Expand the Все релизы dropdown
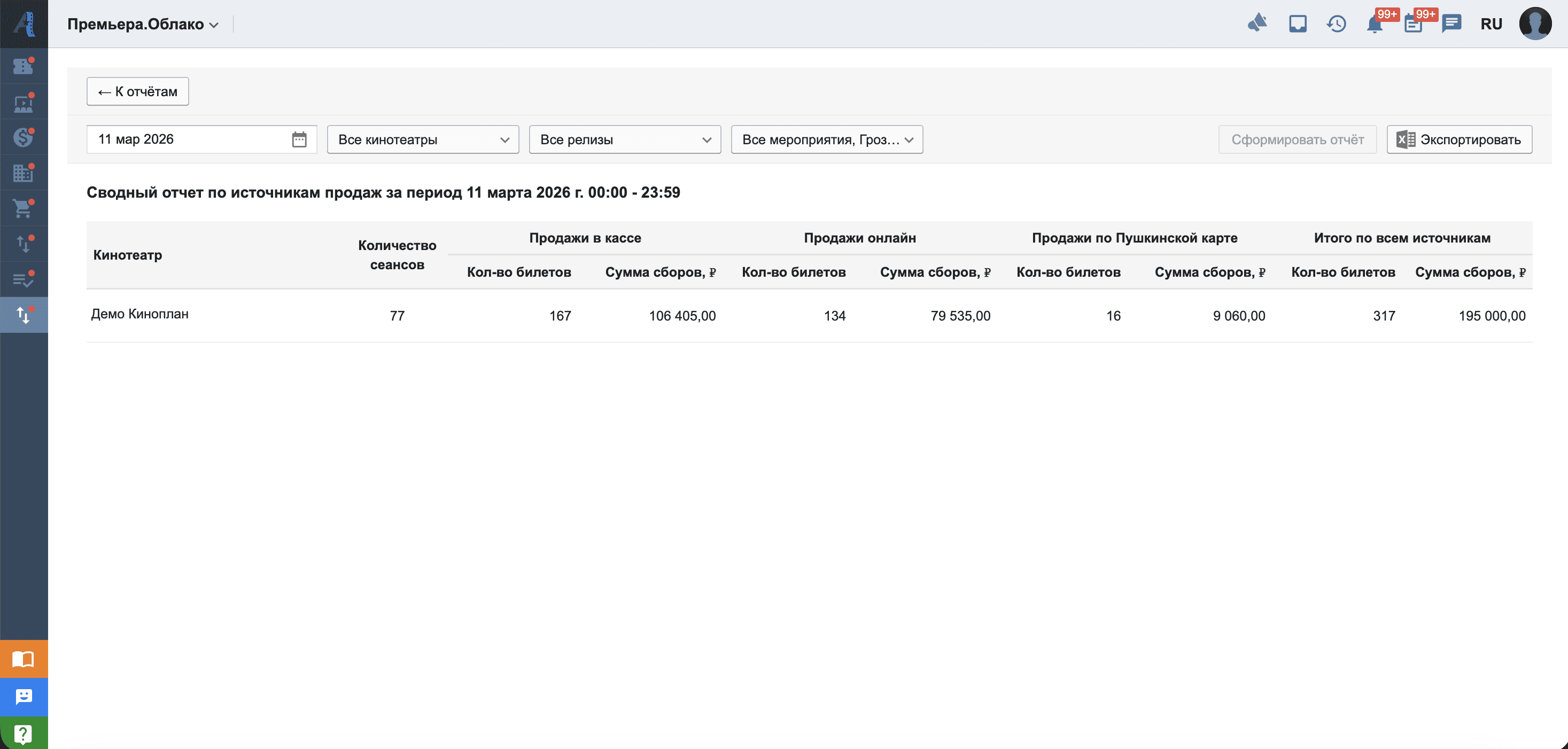Screen dimensions: 1568x749 coord(625,139)
